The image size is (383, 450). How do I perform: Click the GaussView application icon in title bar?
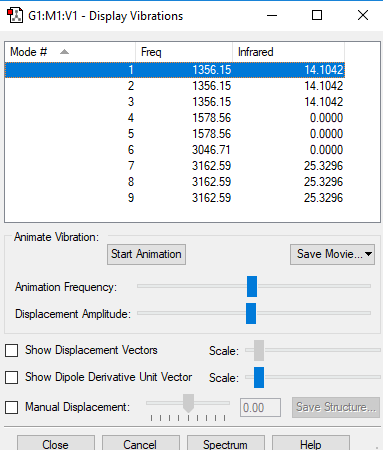click(x=15, y=15)
